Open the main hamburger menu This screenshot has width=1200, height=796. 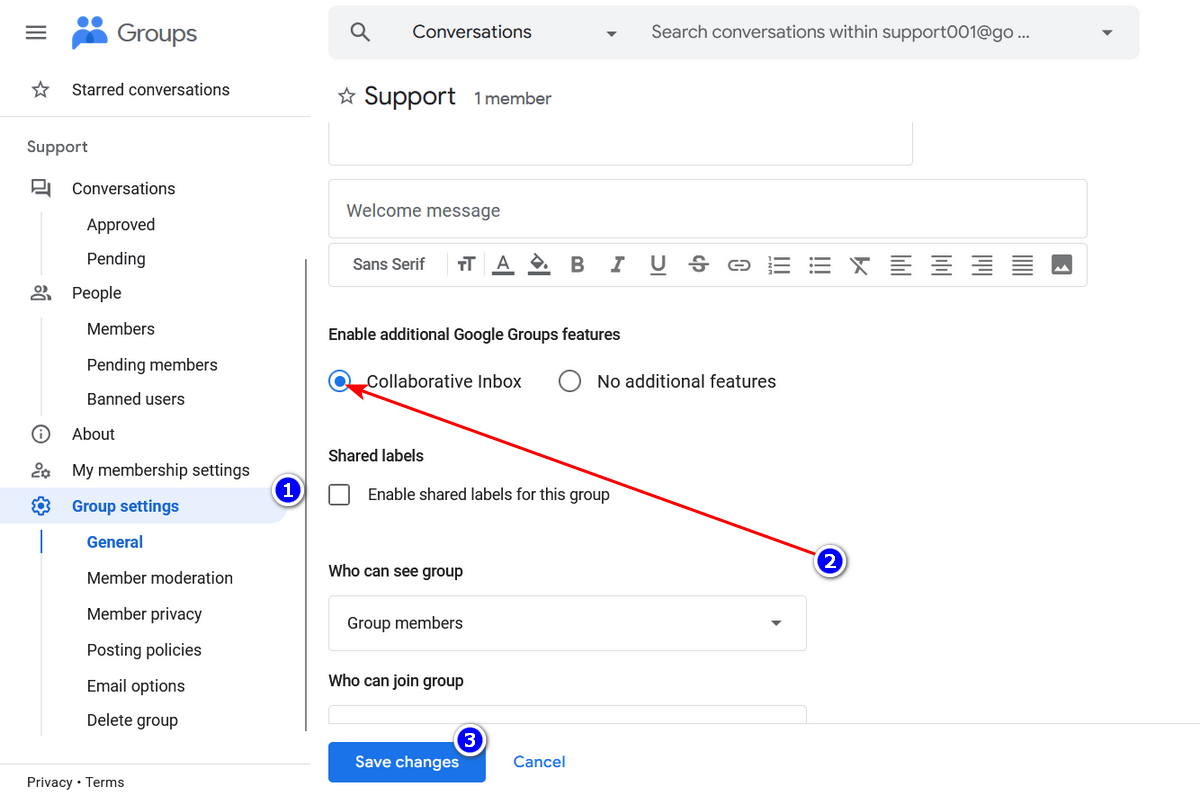point(36,33)
